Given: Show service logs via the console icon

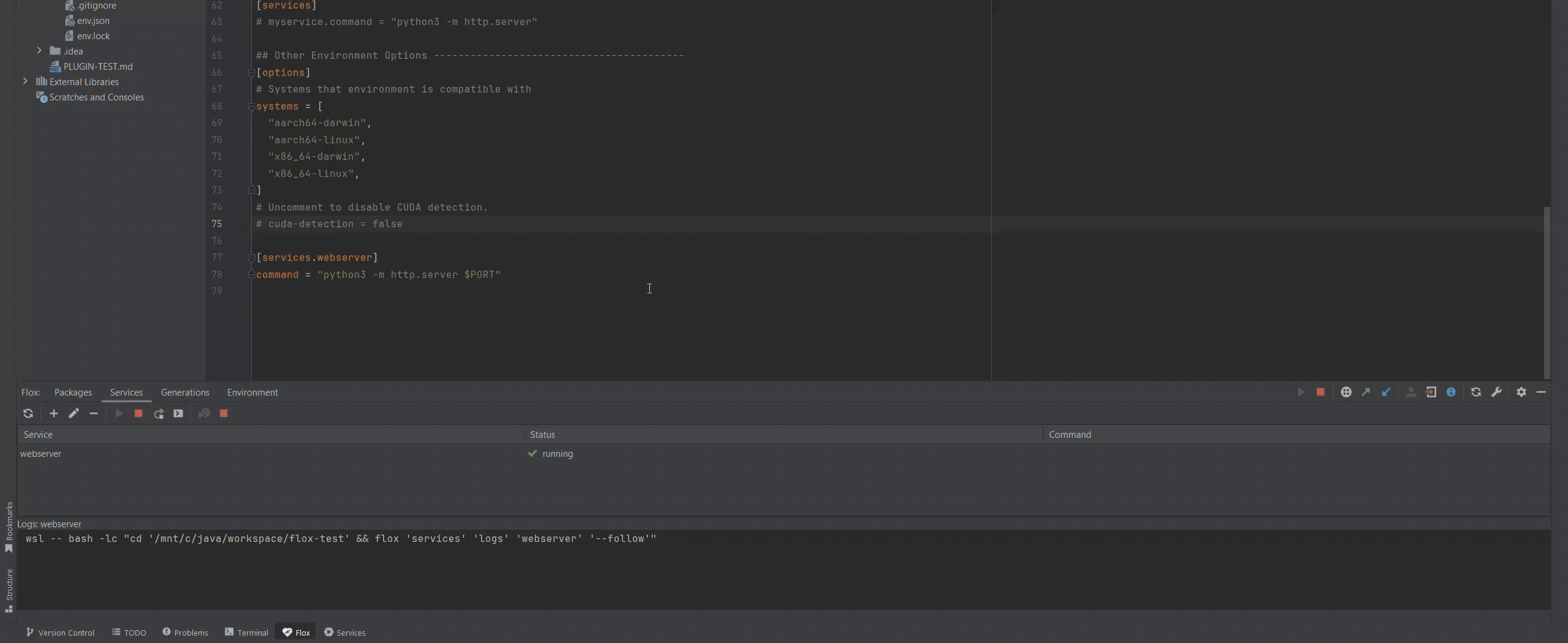Looking at the screenshot, I should coord(178,413).
